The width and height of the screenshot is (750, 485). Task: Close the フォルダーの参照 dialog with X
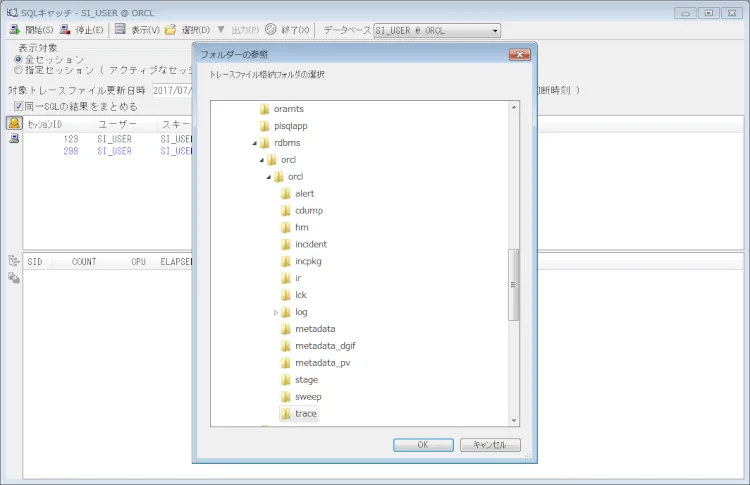coord(519,55)
